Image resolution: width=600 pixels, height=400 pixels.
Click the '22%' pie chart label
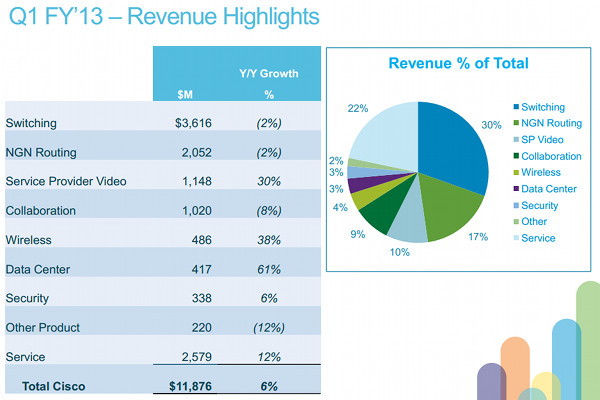coord(358,109)
